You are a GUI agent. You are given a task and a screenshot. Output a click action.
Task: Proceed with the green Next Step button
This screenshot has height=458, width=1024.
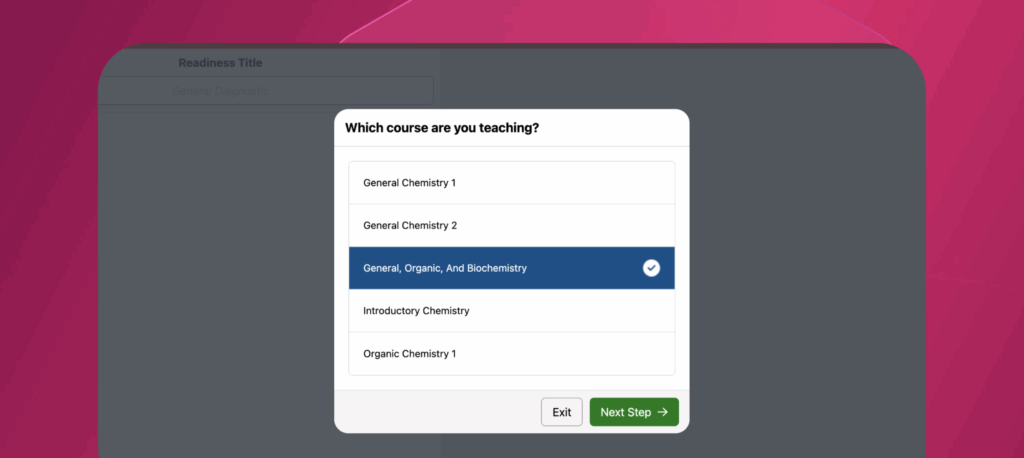point(634,412)
